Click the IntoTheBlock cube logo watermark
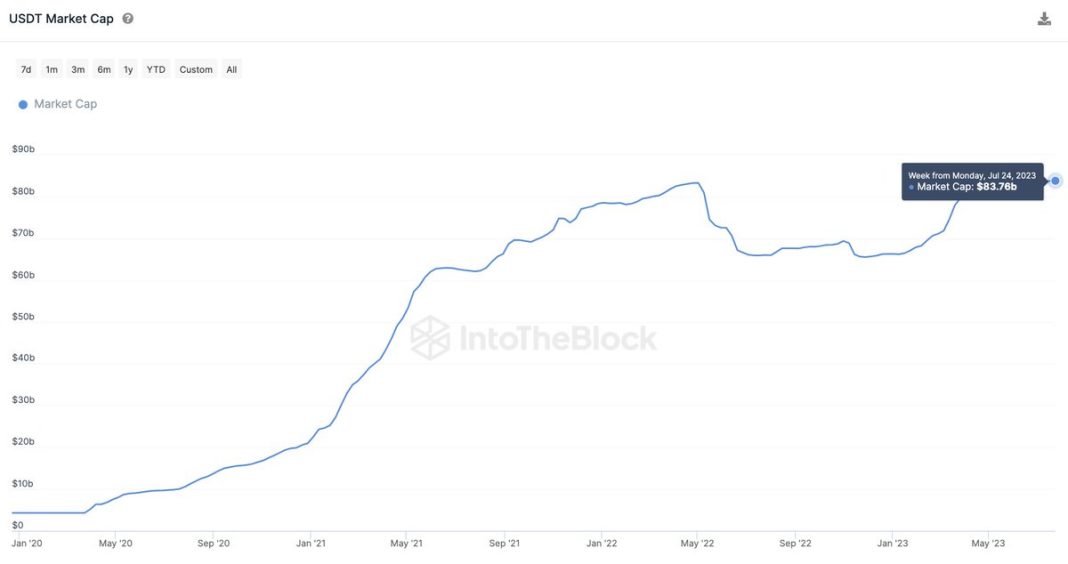 (x=430, y=337)
